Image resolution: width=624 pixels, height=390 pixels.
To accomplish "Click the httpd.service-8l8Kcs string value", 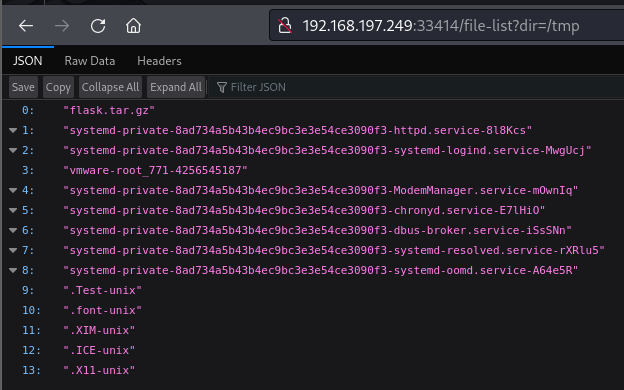I will click(x=297, y=131).
